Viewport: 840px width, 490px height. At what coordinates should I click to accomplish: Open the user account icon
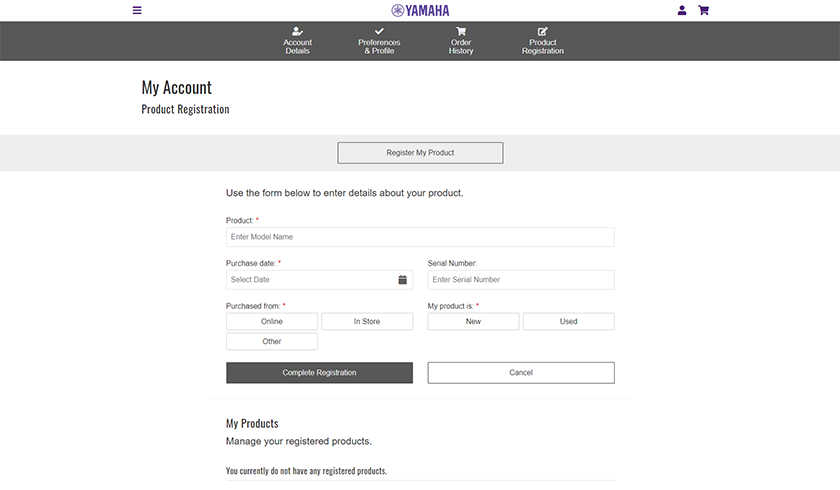coord(682,11)
